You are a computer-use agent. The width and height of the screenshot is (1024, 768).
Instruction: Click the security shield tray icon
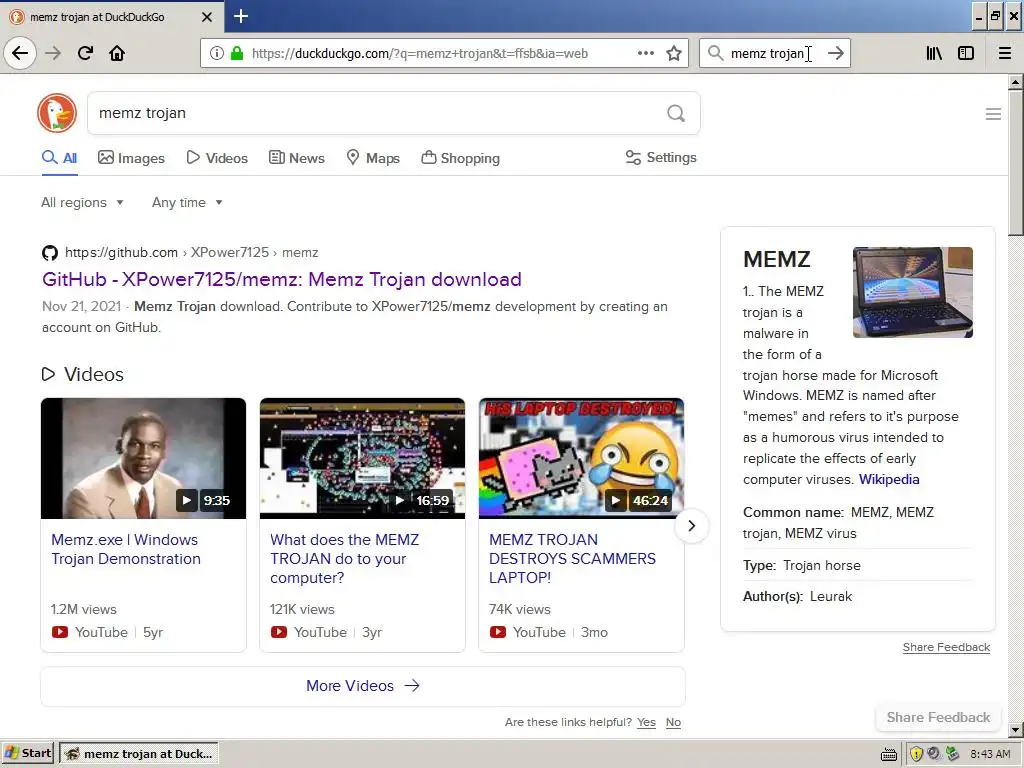(x=916, y=754)
